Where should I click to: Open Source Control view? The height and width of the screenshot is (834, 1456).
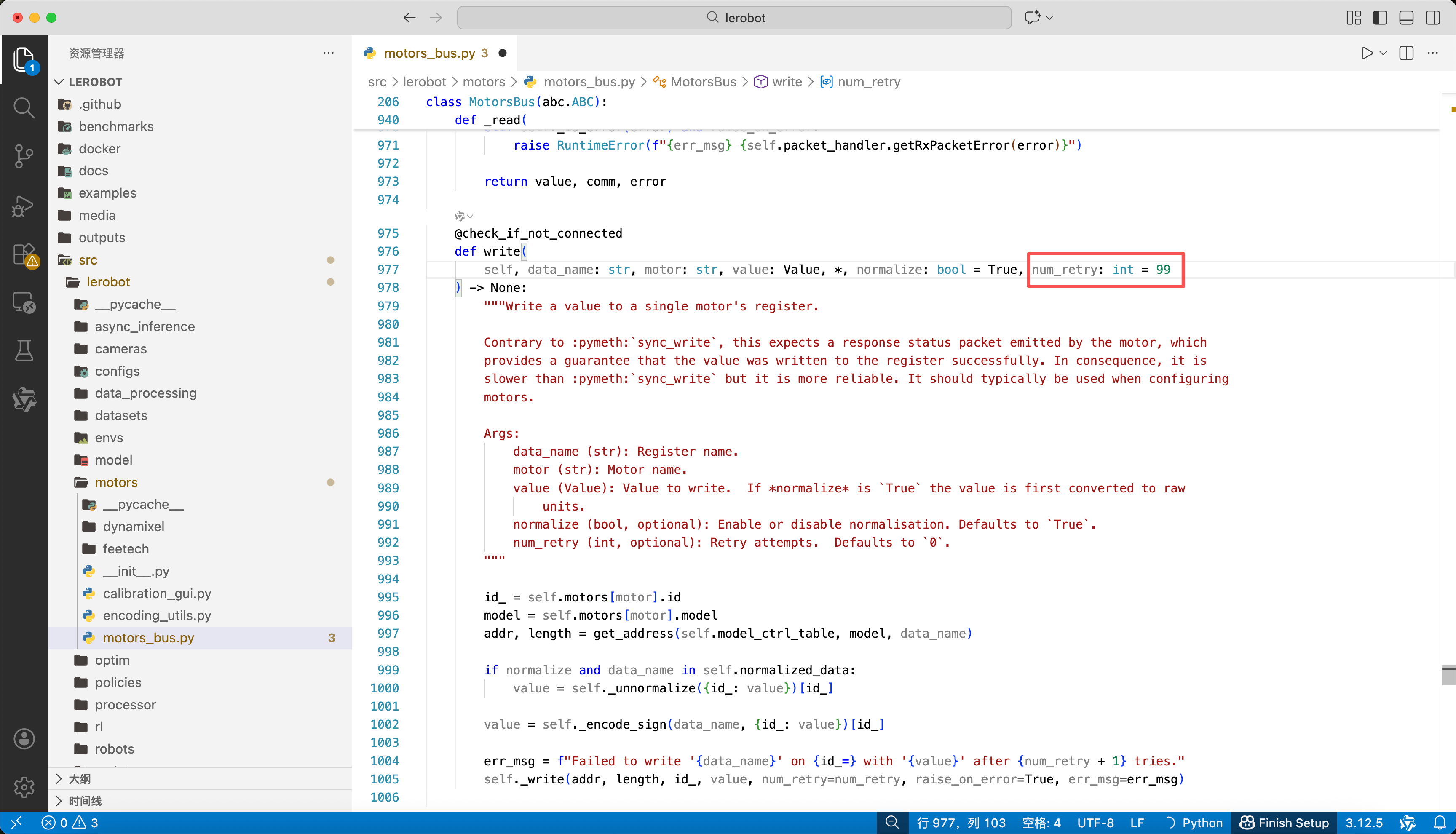click(x=24, y=156)
